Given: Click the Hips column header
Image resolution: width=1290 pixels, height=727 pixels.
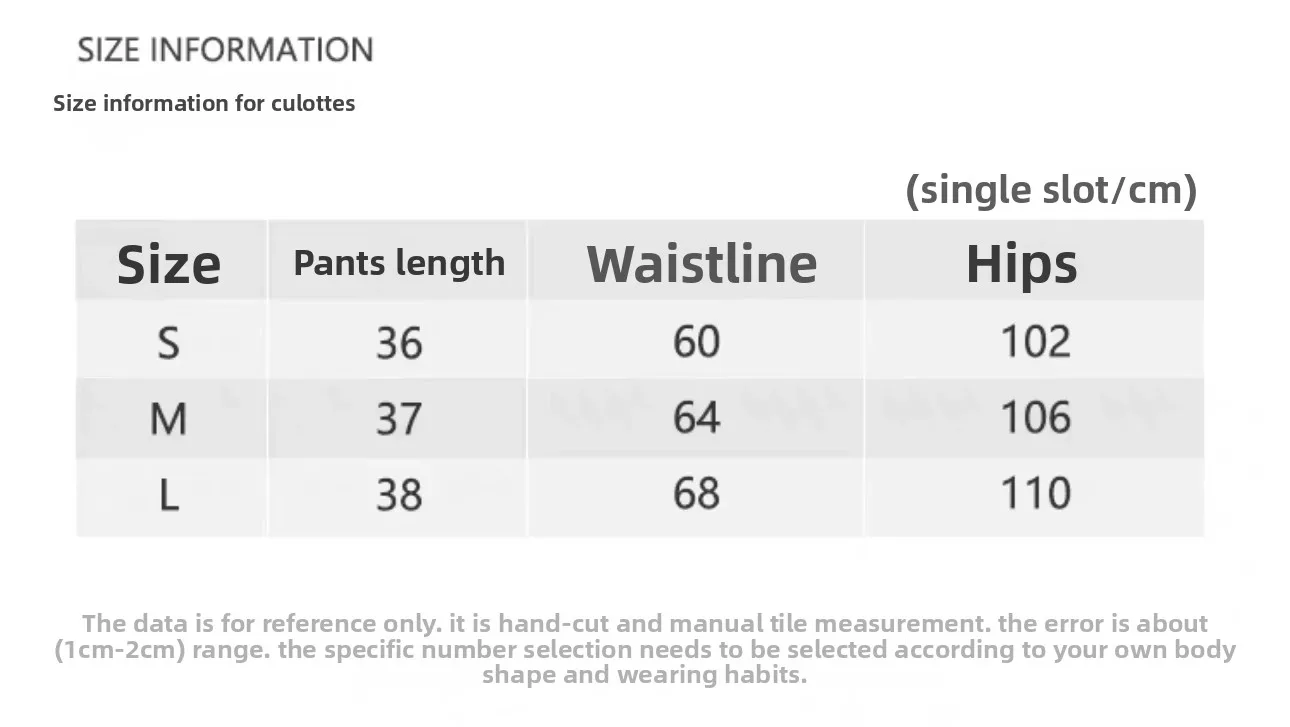Looking at the screenshot, I should click(1022, 264).
